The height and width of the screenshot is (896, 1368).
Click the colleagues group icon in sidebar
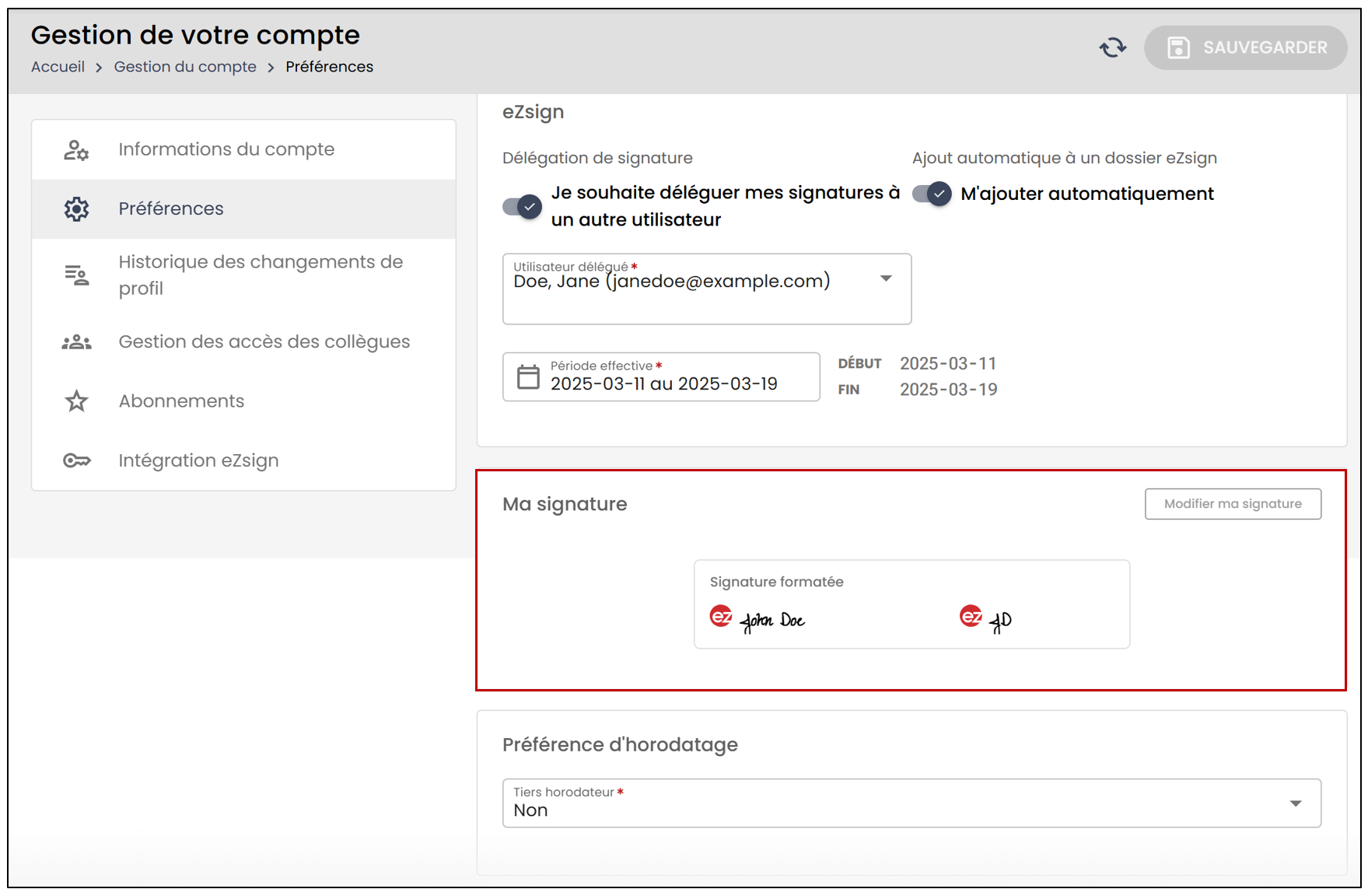(x=76, y=341)
